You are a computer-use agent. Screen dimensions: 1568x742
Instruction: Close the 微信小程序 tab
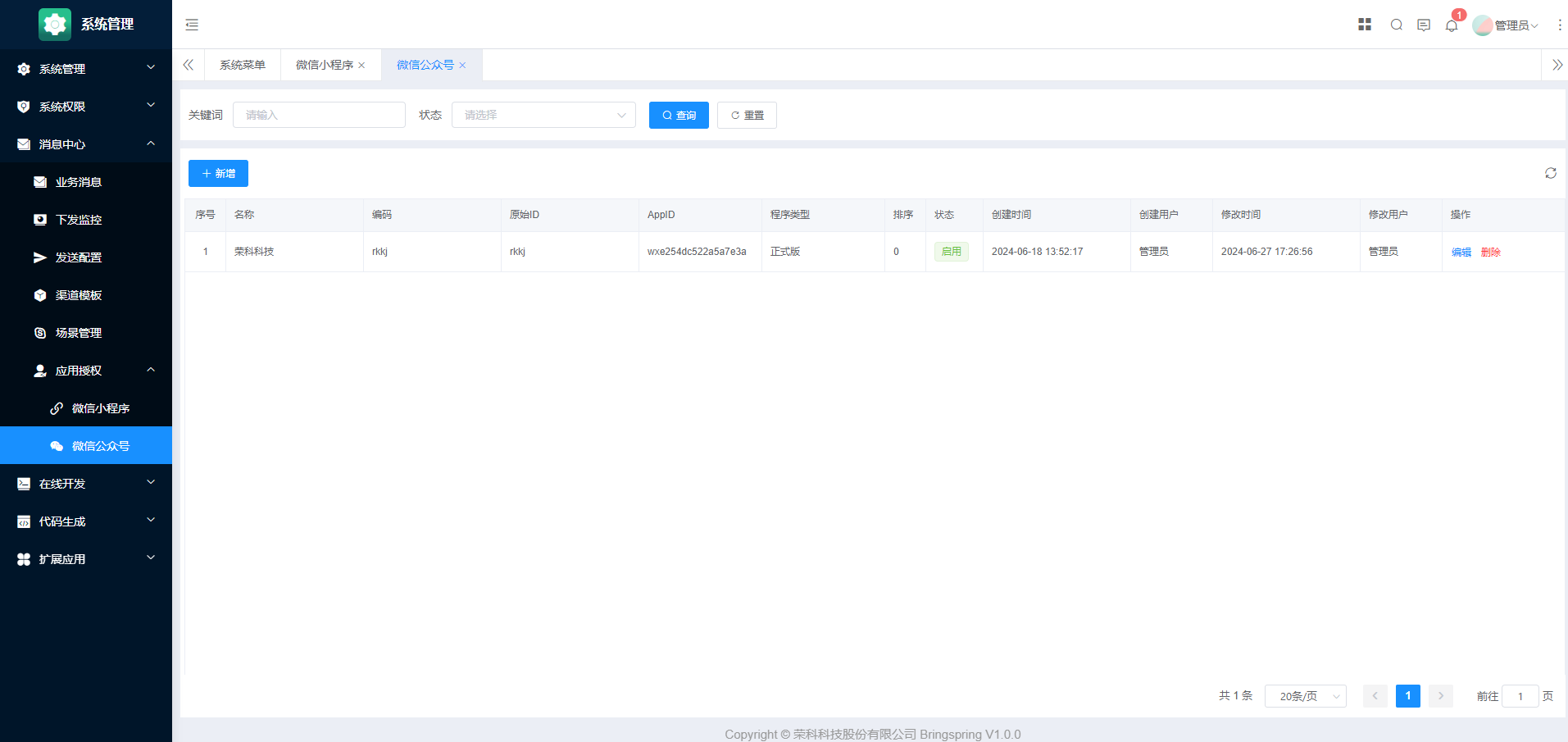[361, 66]
